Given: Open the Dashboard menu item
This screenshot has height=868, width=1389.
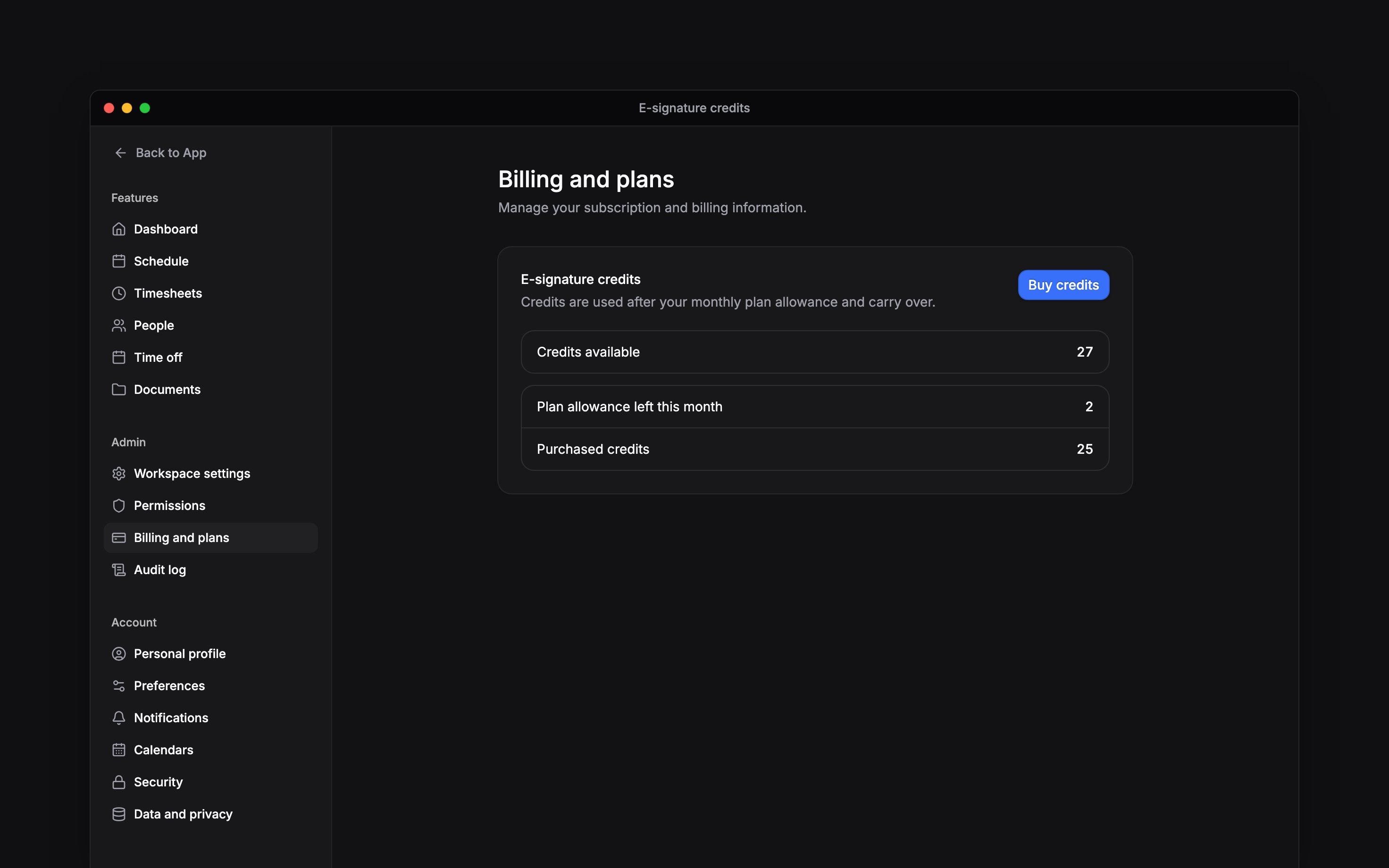Looking at the screenshot, I should 210,229.
